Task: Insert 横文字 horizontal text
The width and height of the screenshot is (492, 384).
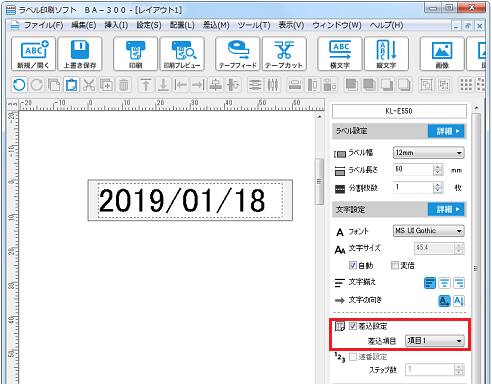Action: [x=340, y=54]
